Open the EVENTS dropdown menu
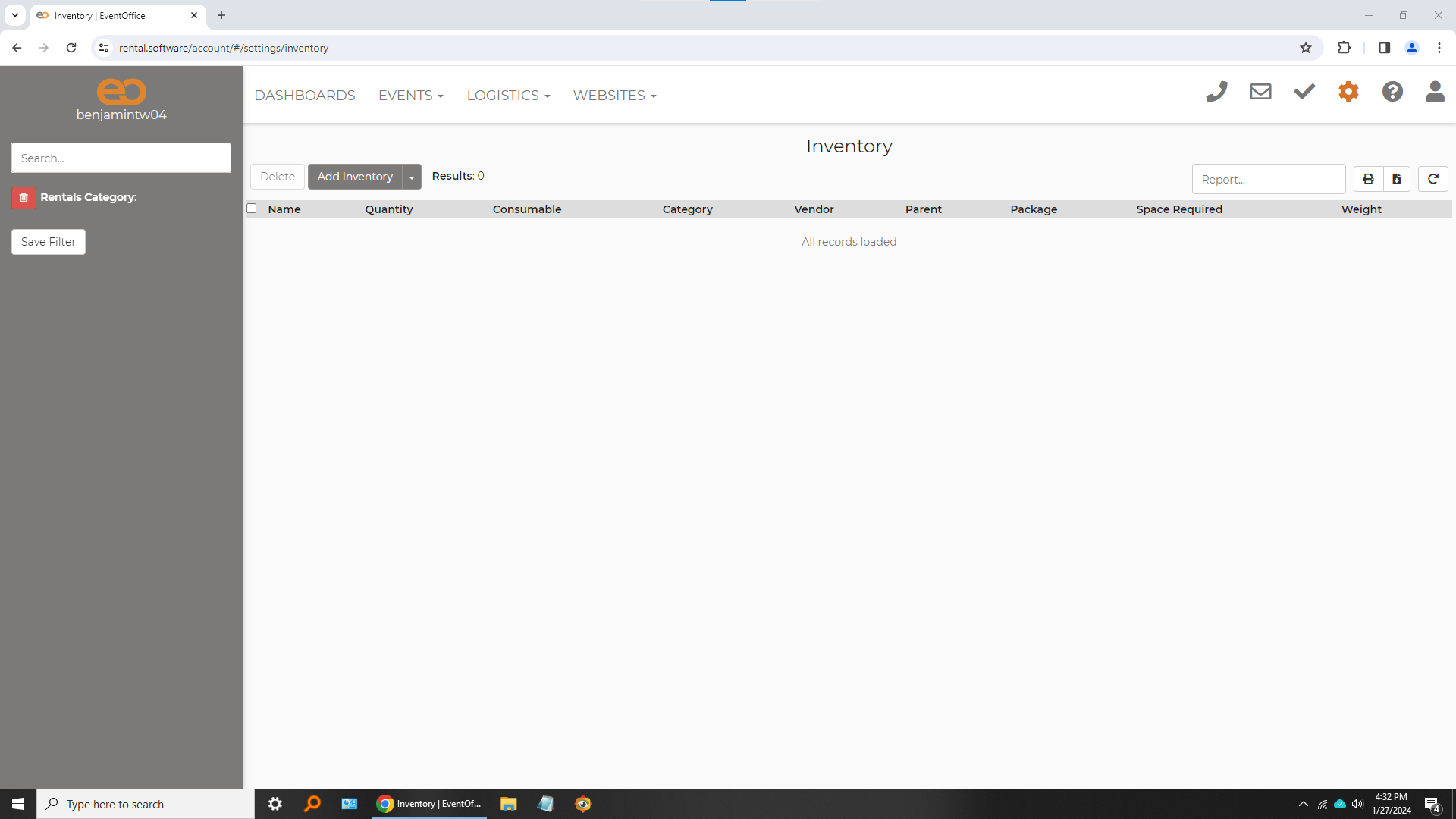 click(410, 96)
